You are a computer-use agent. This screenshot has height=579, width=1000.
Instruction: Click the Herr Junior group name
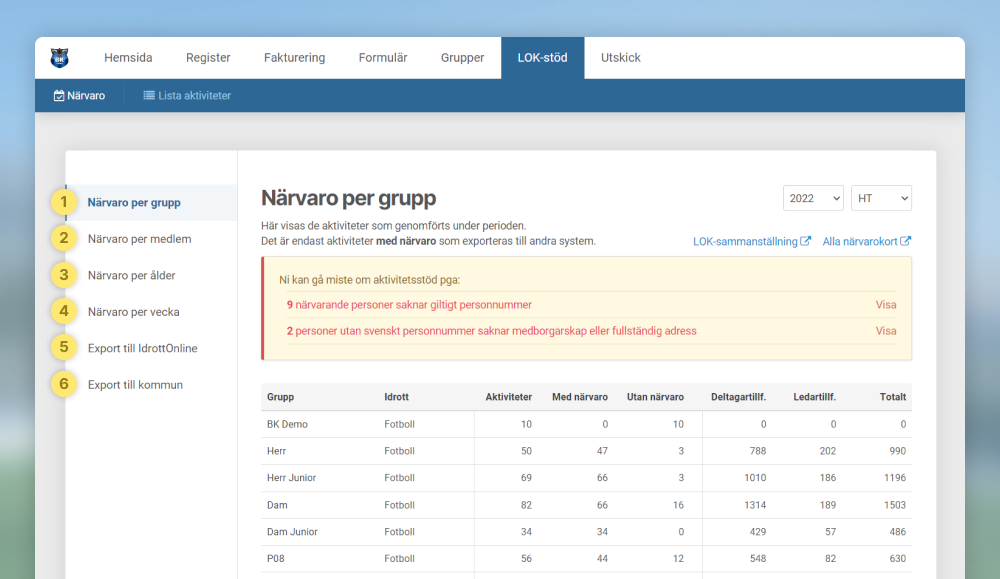(x=291, y=478)
